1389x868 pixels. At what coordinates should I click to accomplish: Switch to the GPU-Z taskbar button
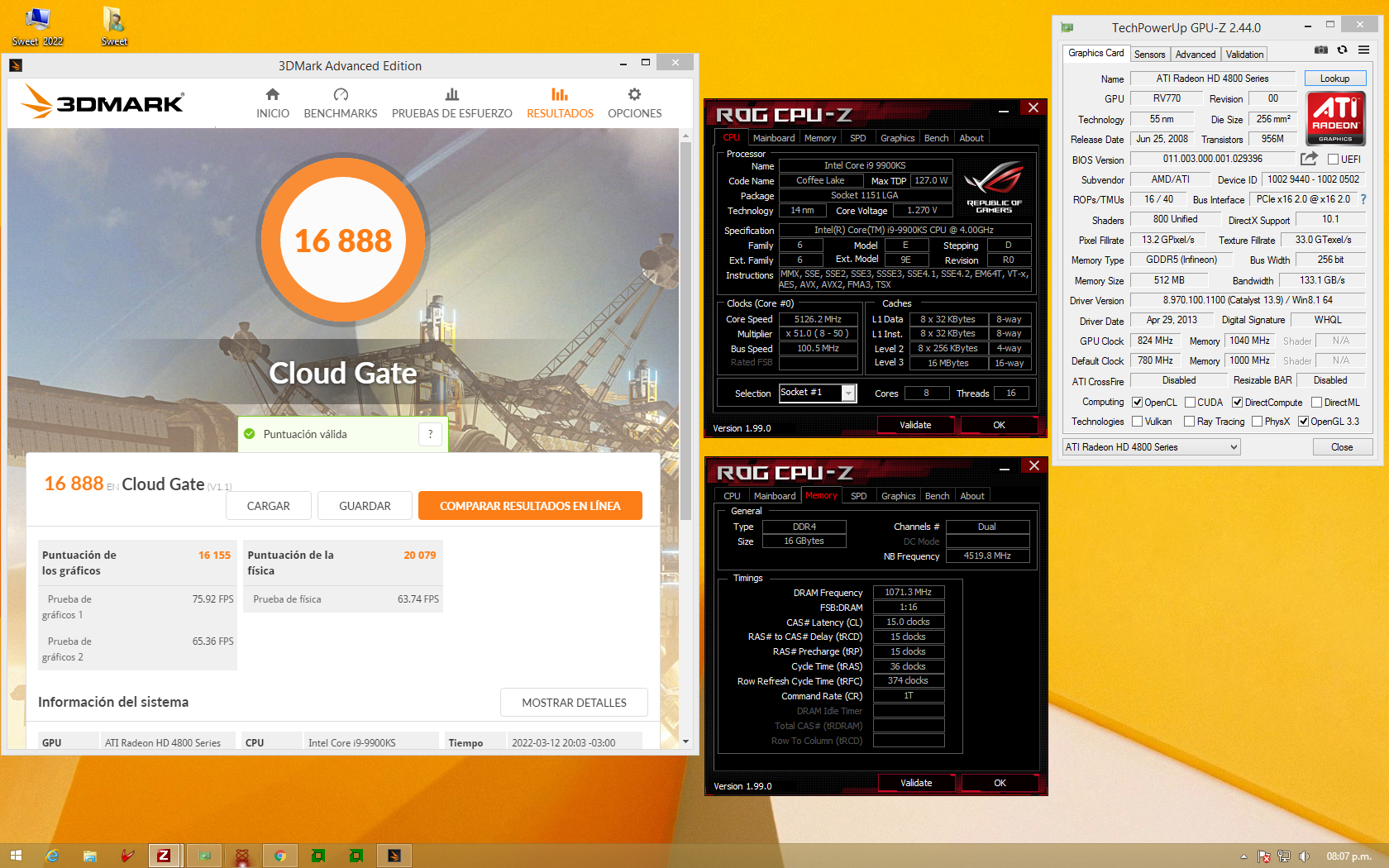[204, 856]
